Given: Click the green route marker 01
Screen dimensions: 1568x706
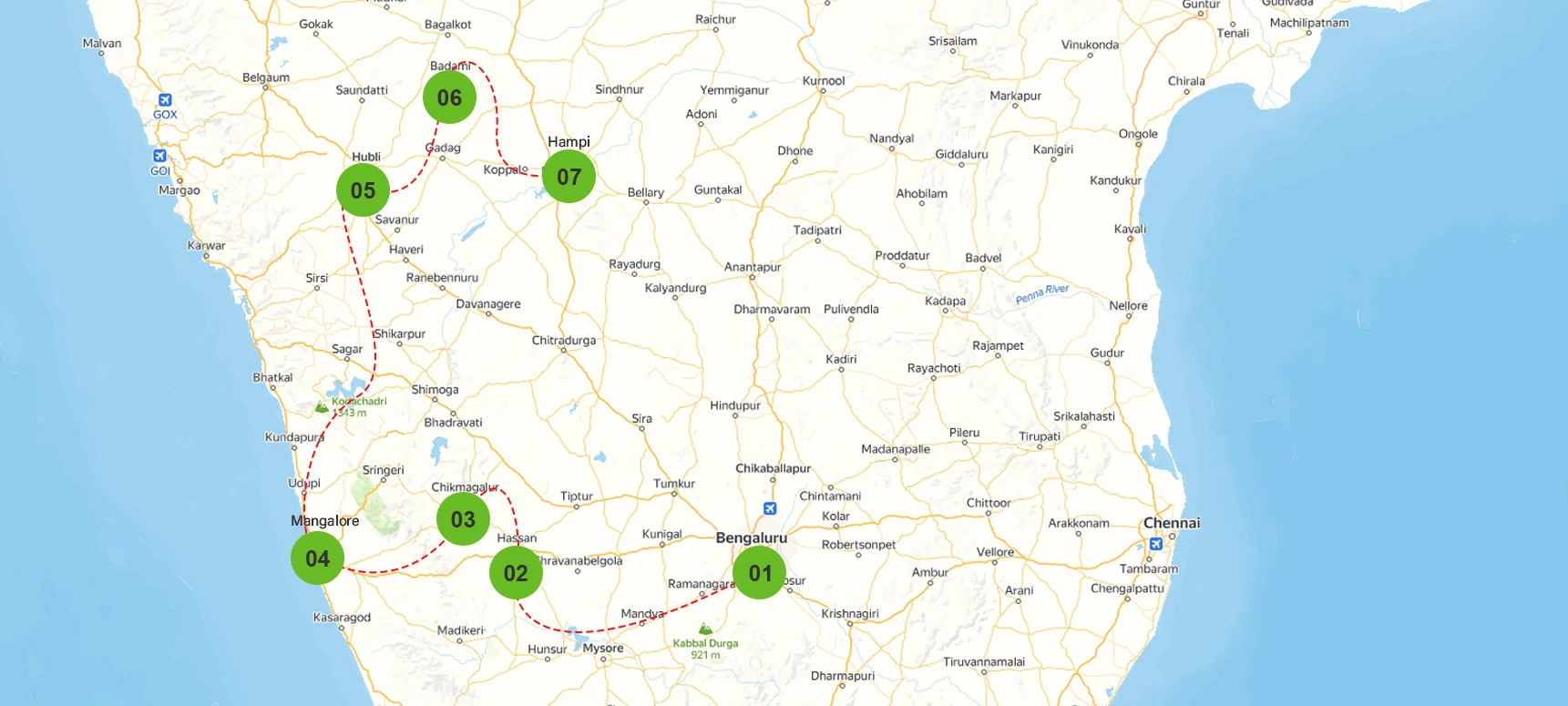Looking at the screenshot, I should pyautogui.click(x=759, y=573).
